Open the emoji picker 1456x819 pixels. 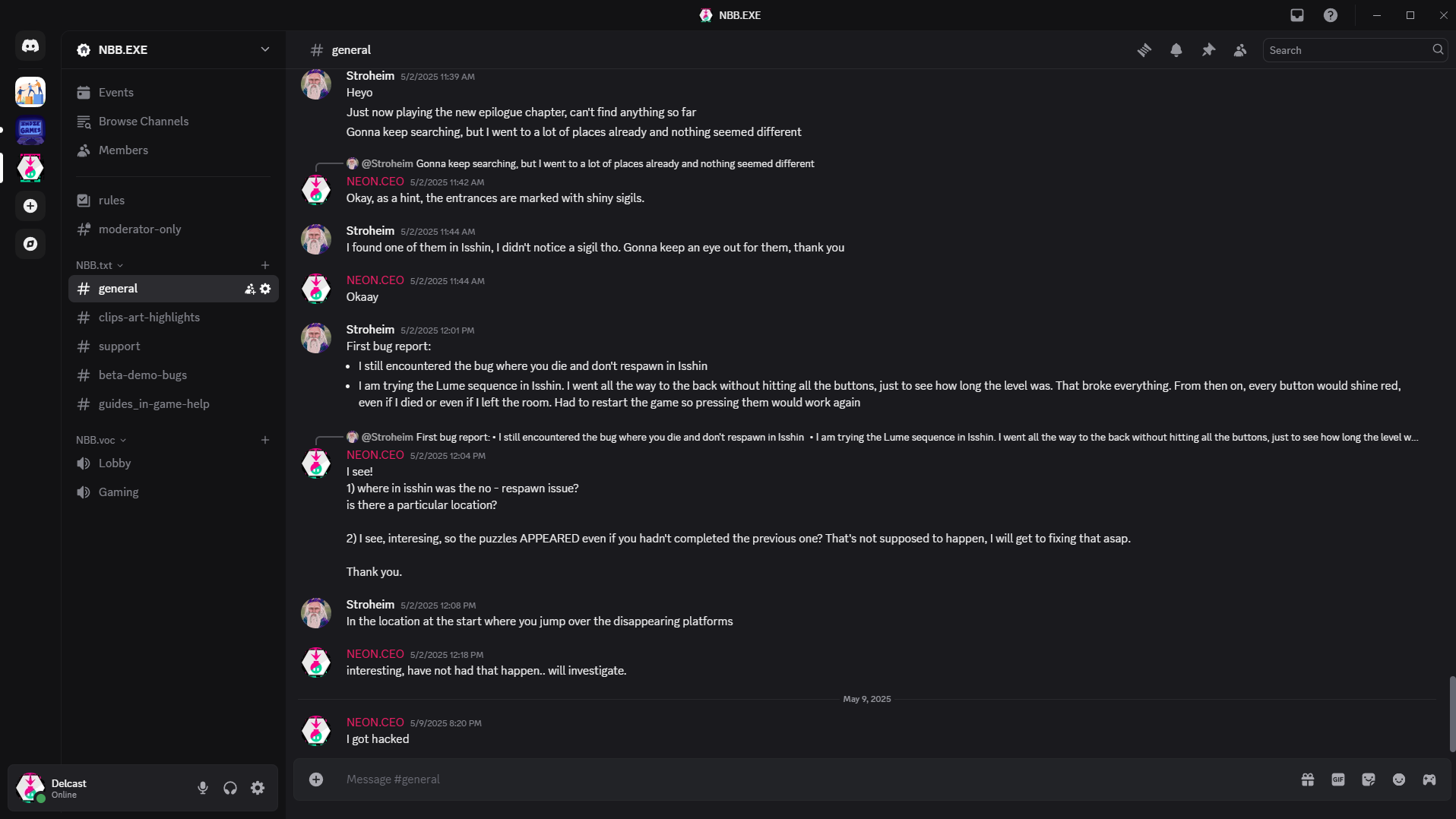pos(1398,779)
